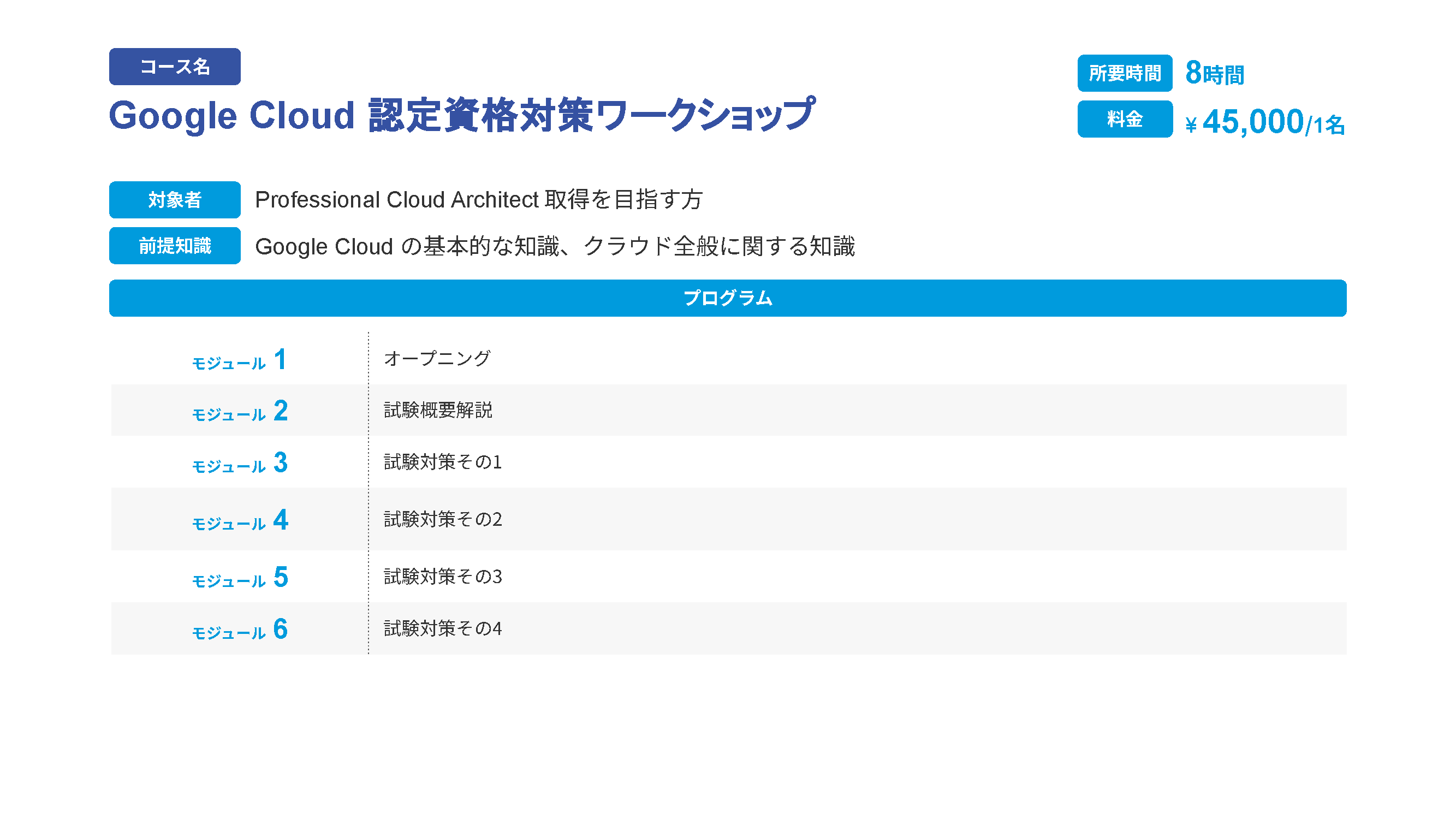The height and width of the screenshot is (819, 1456).
Task: Click the 試験対策その2 module entry
Action: coord(443,519)
